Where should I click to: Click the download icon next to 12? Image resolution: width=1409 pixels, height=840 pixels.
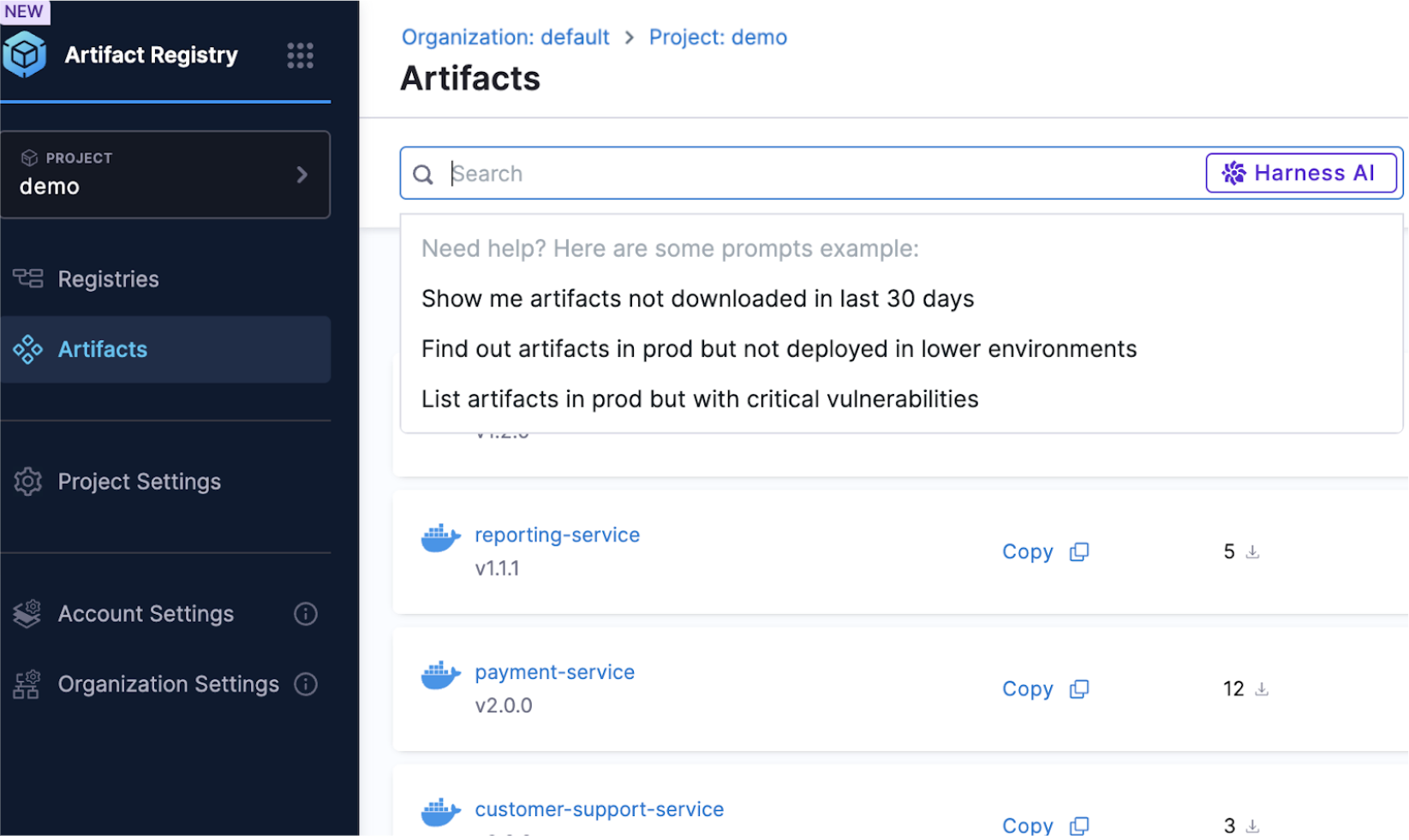[1262, 688]
